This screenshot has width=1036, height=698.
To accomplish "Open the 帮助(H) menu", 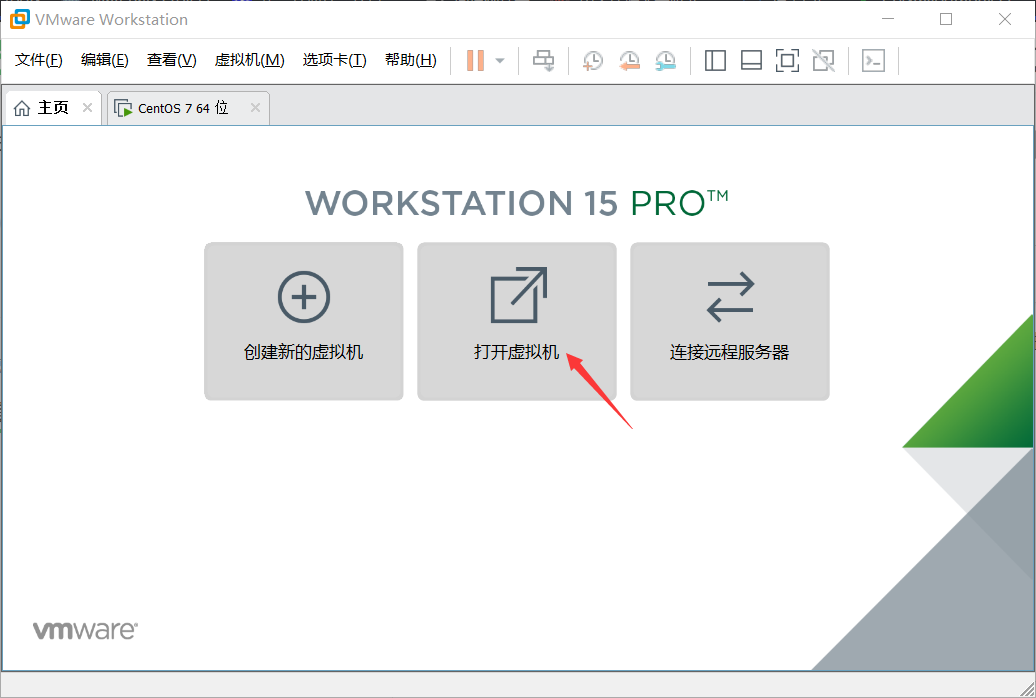I will (x=410, y=60).
